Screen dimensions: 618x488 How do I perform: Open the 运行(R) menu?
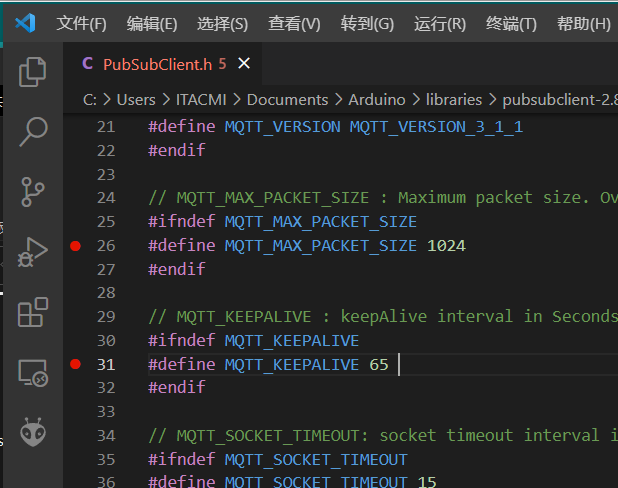[440, 23]
